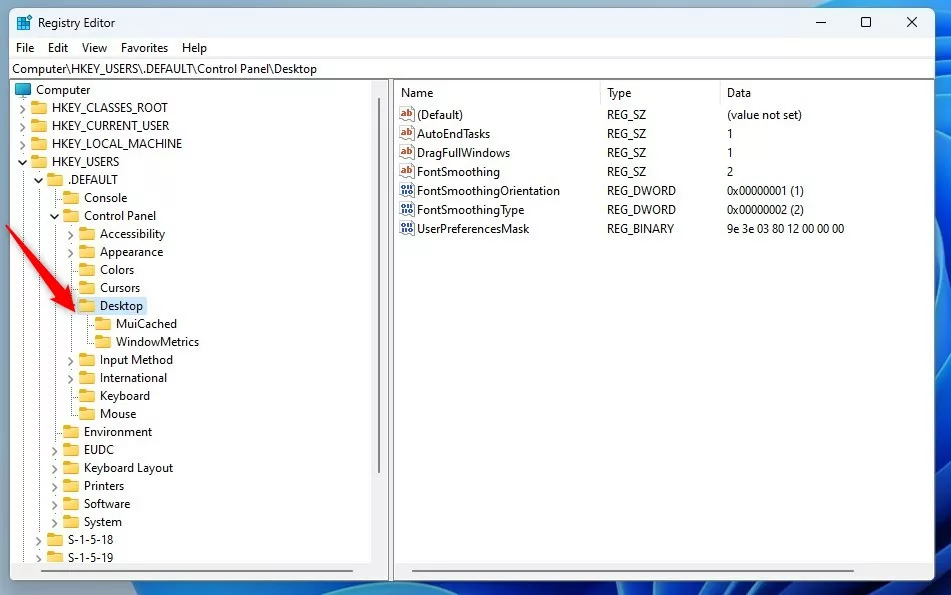The height and width of the screenshot is (595, 951).
Task: Select the EUDC key in tree
Action: 98,450
